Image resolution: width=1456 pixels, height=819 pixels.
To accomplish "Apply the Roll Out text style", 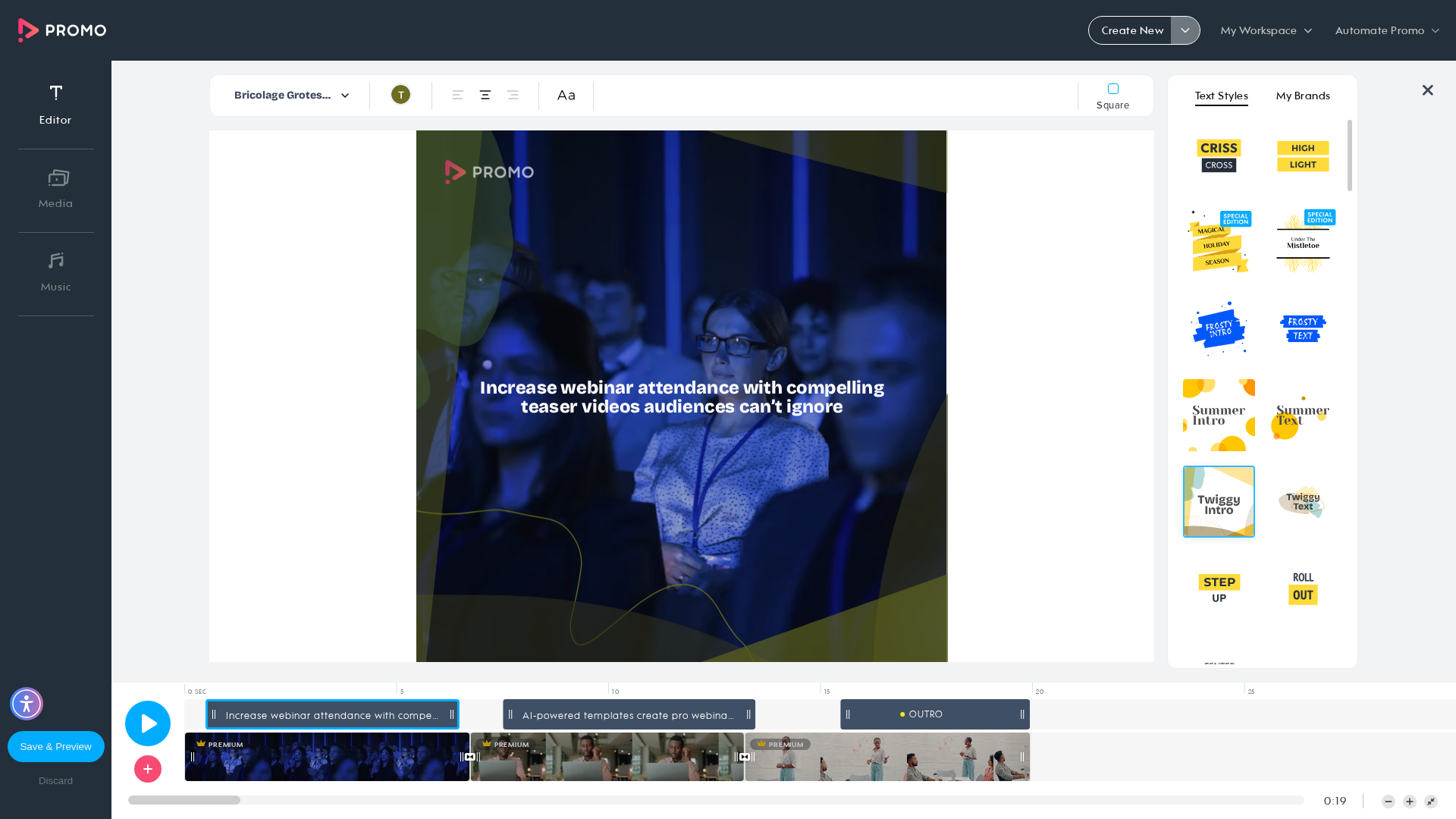I will click(1303, 588).
